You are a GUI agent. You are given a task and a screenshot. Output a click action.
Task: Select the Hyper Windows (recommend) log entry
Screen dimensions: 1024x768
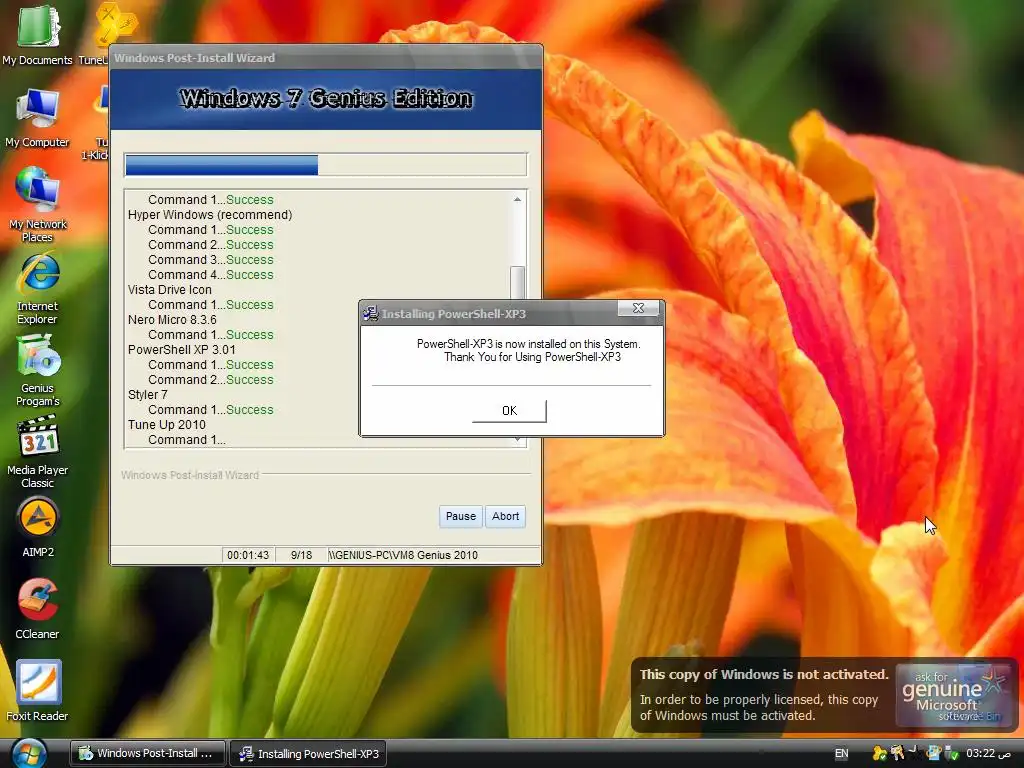210,215
